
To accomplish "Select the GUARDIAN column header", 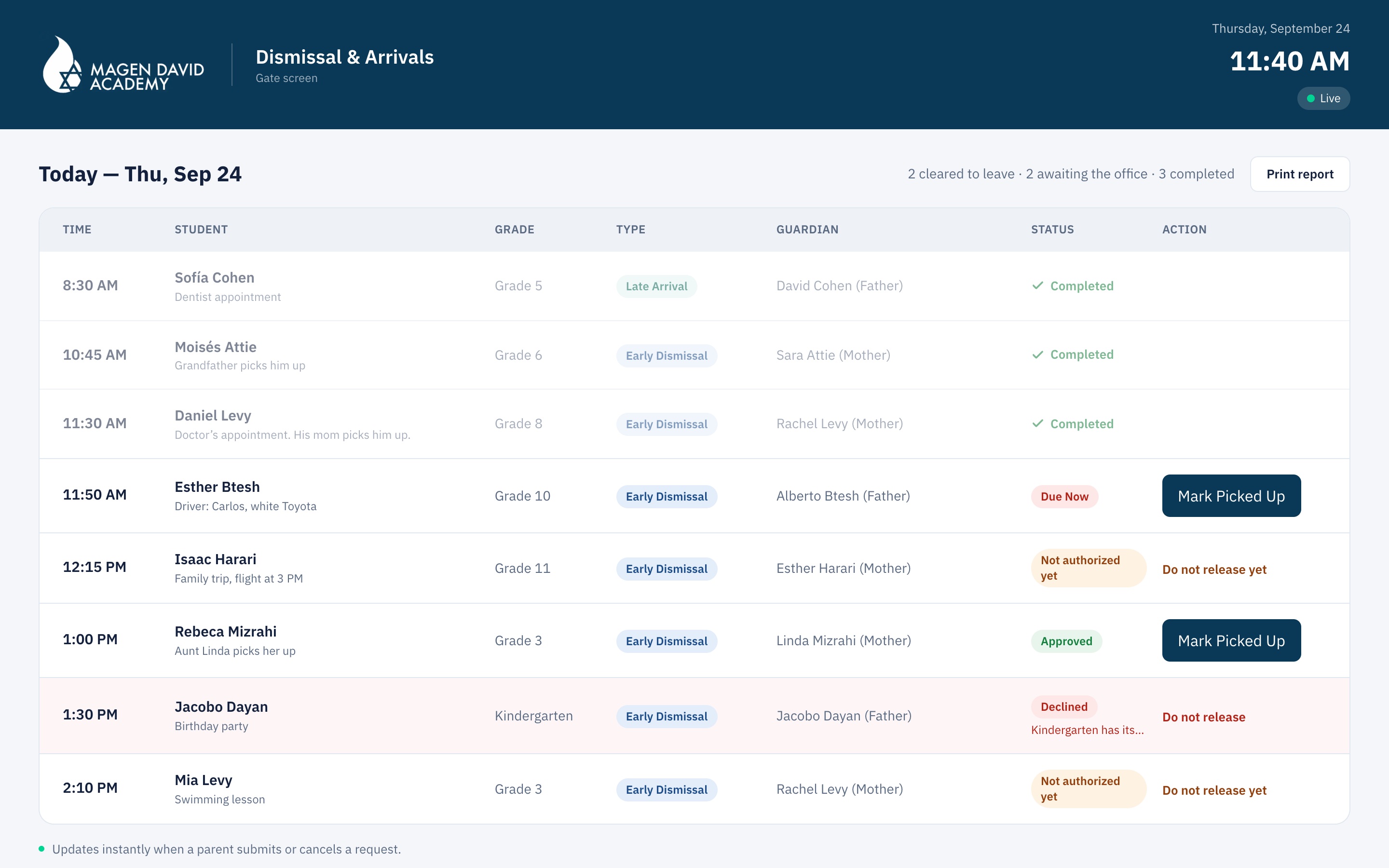I will [x=807, y=230].
